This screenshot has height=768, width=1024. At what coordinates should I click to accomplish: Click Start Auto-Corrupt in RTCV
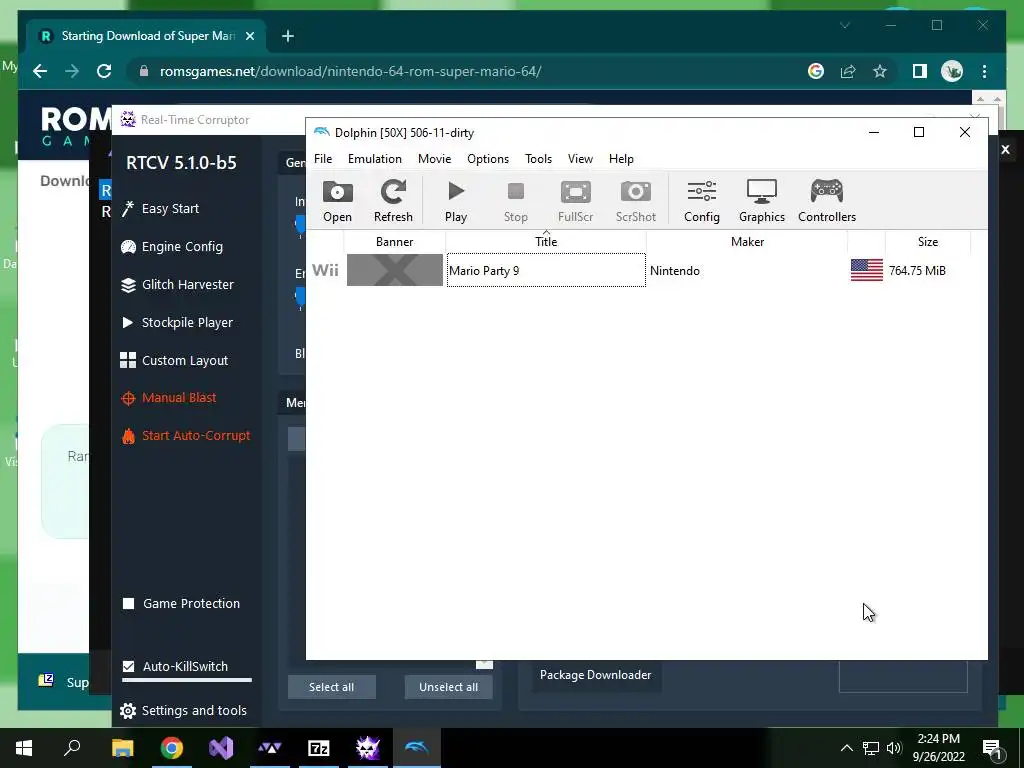(x=185, y=436)
